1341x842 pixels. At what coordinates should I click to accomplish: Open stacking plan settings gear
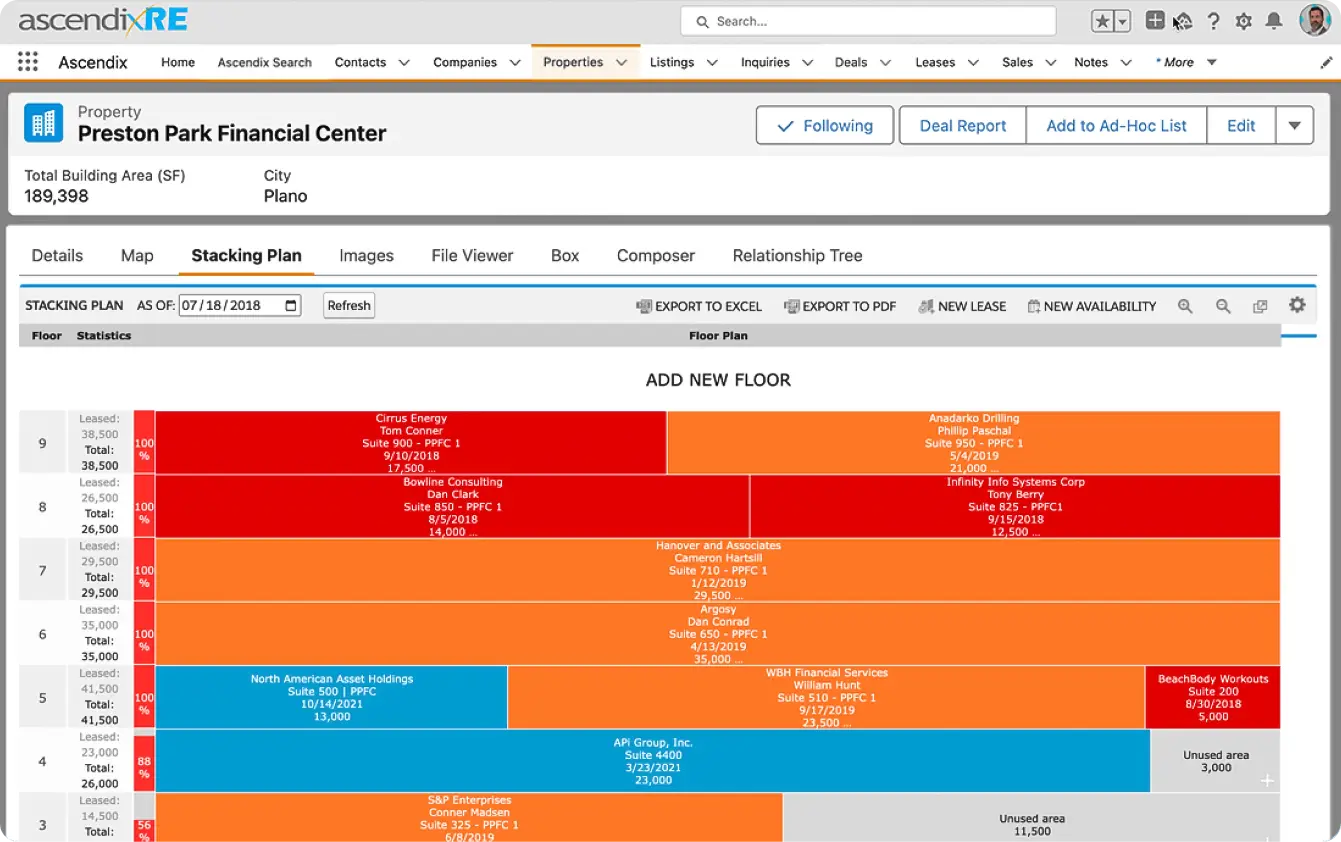click(x=1297, y=305)
